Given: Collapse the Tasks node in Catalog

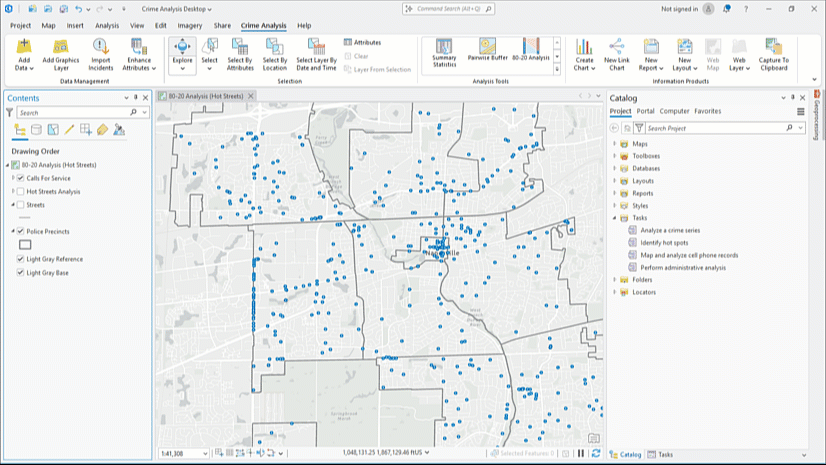Looking at the screenshot, I should click(x=614, y=218).
